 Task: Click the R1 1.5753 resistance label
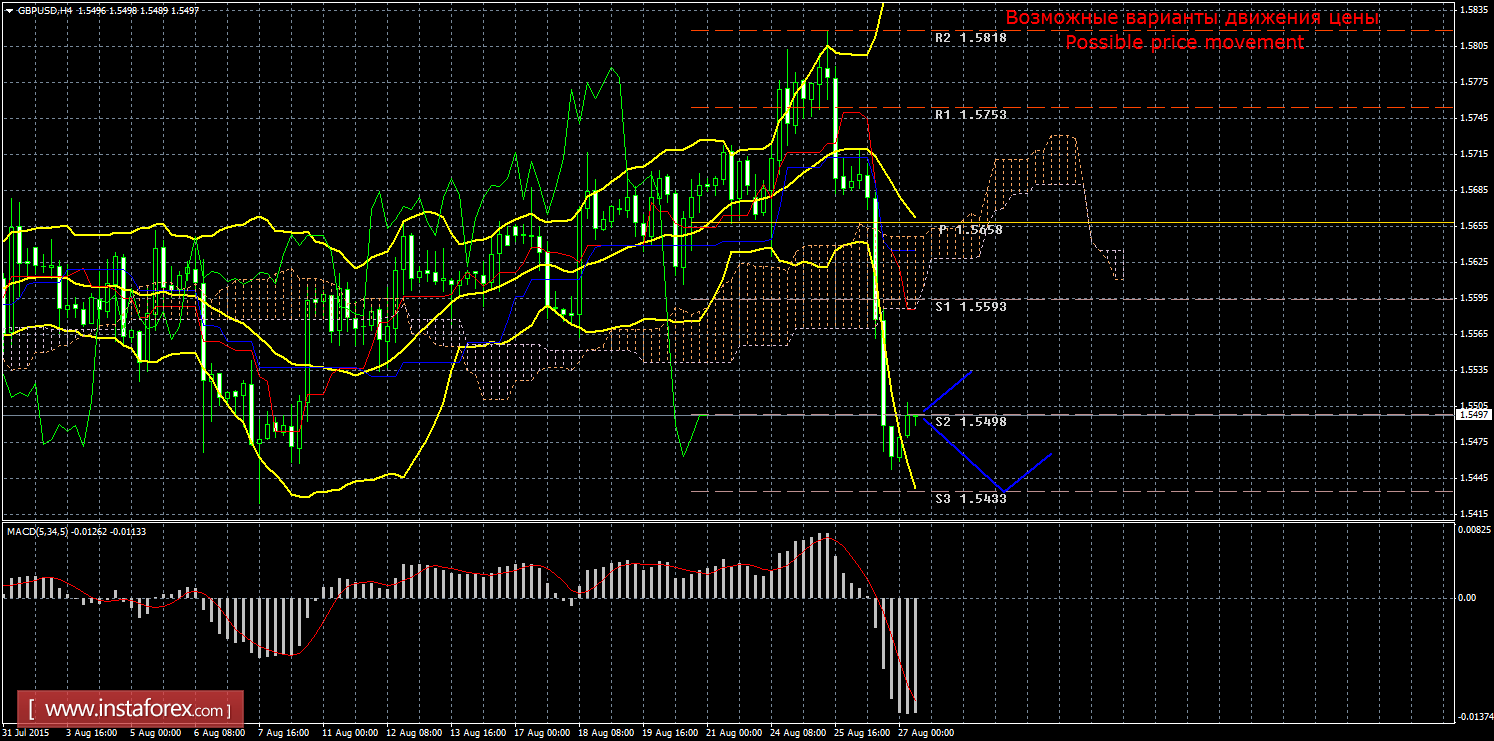coord(970,115)
